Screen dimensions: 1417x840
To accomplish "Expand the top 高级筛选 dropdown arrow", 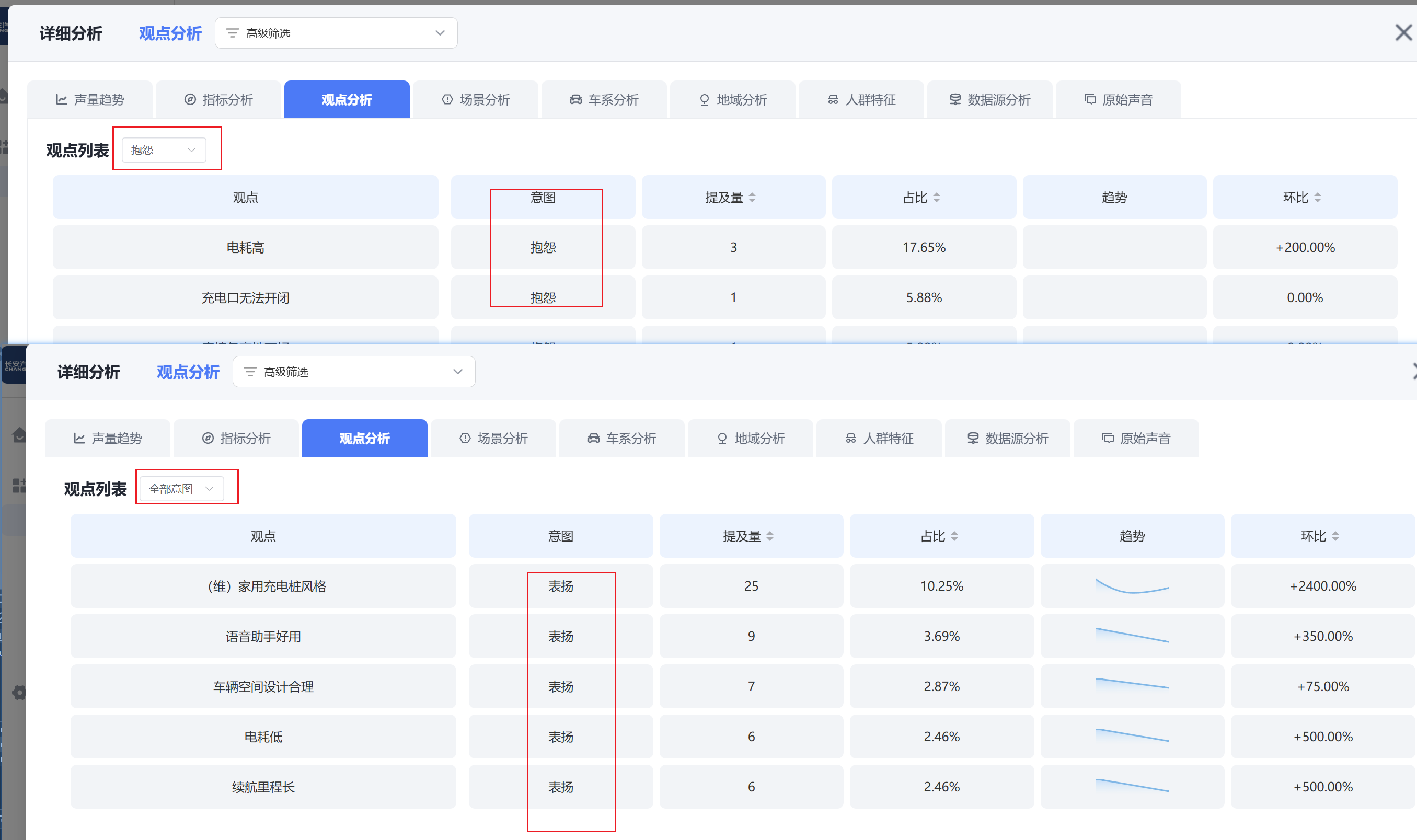I will click(440, 33).
